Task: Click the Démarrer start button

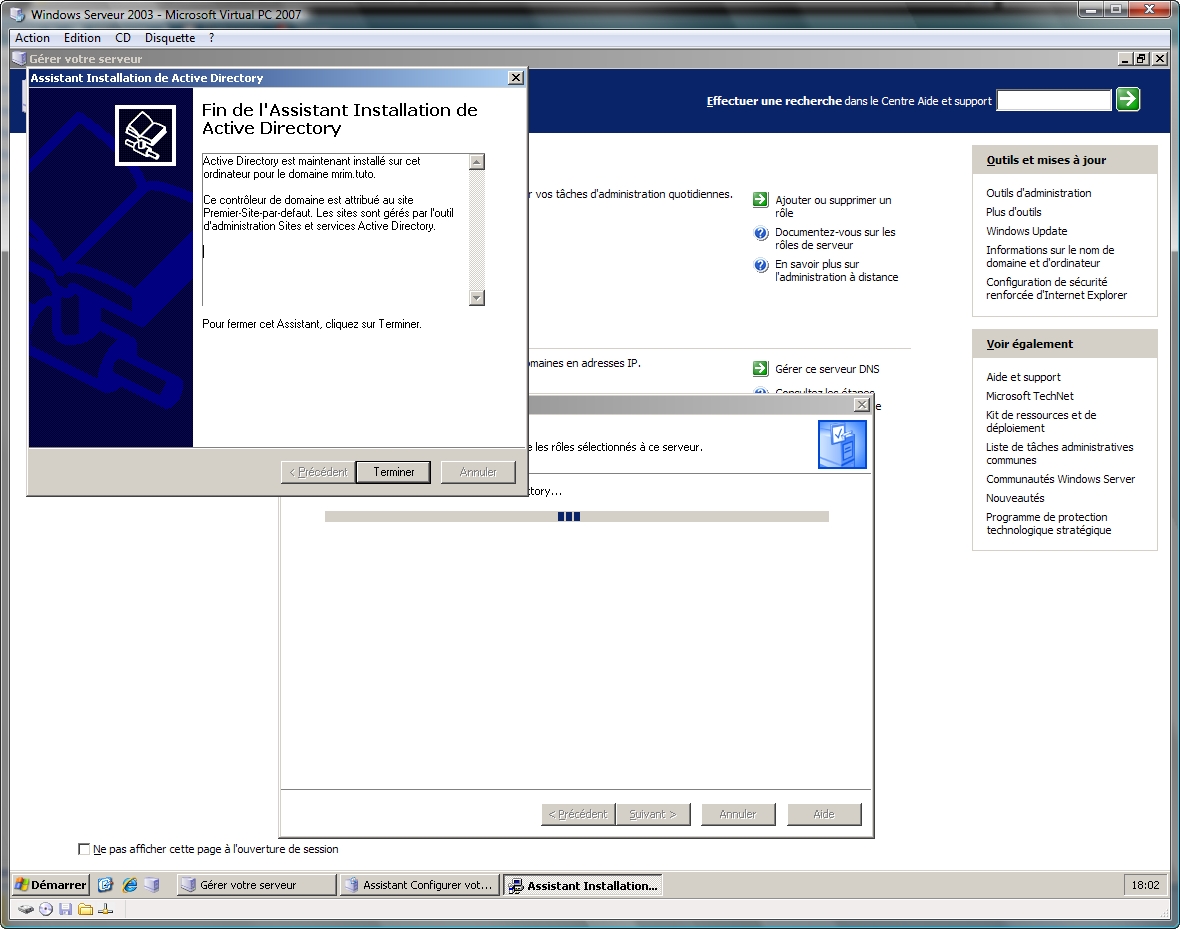Action: tap(51, 885)
